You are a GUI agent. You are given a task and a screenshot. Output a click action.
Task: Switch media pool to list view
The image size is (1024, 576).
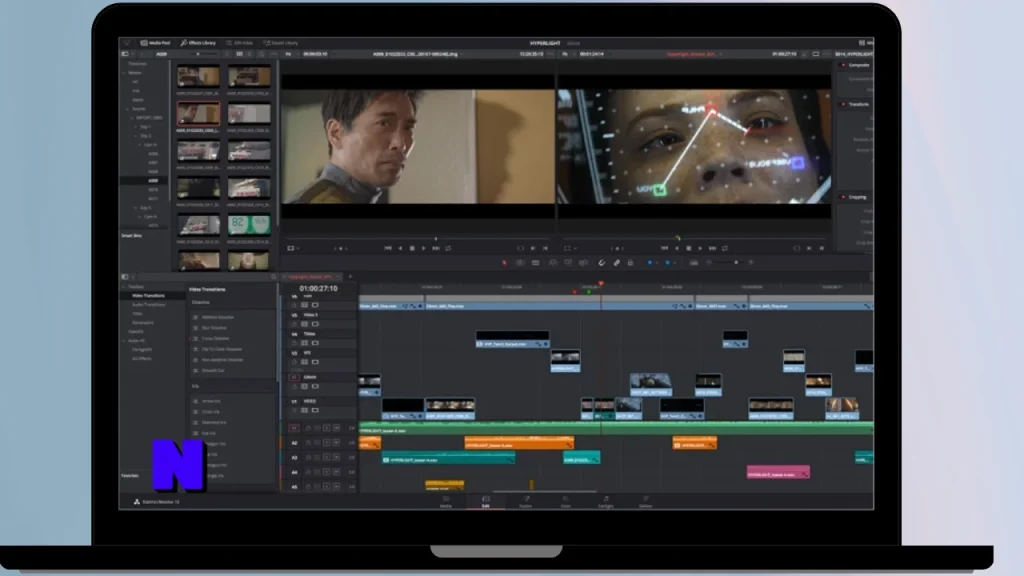click(249, 54)
